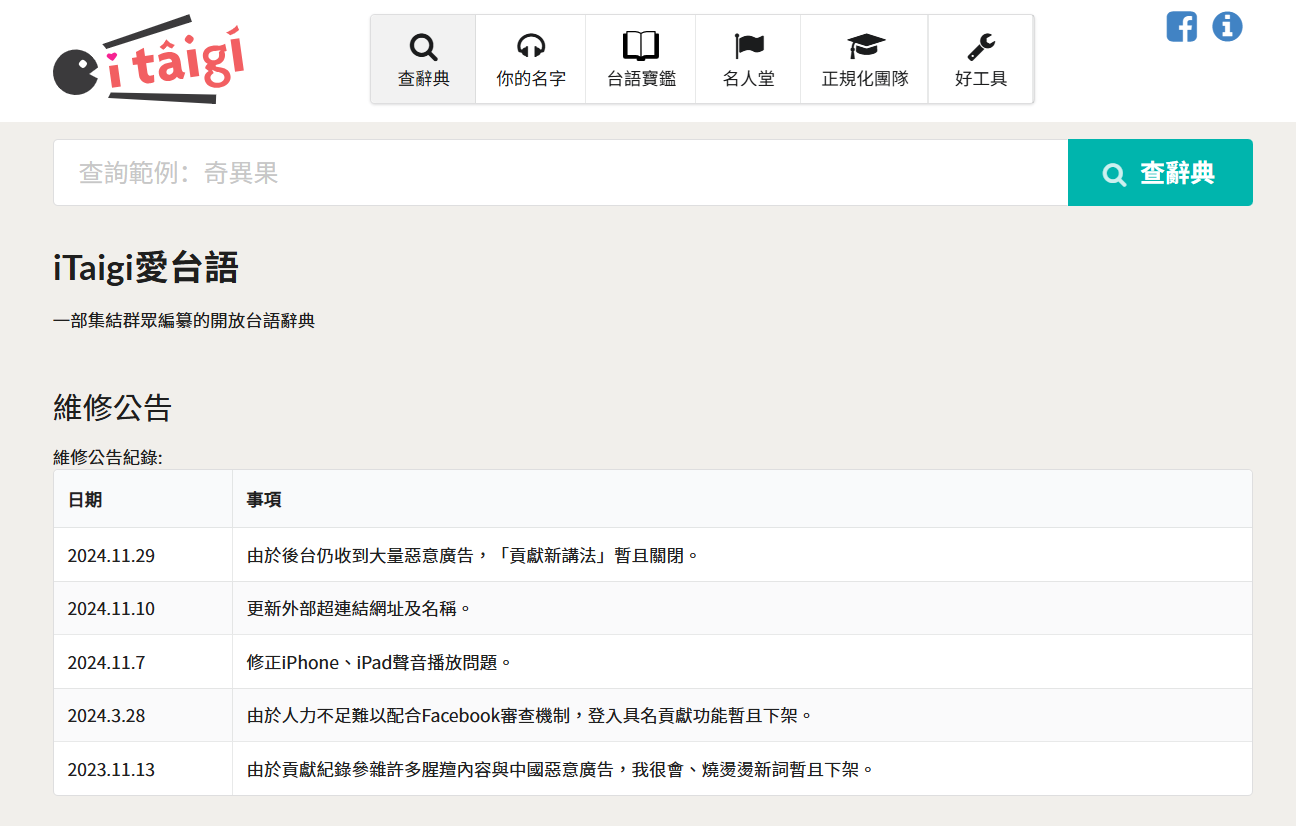Select the 2024.11.29 date cell
This screenshot has height=826, width=1296.
click(x=111, y=555)
